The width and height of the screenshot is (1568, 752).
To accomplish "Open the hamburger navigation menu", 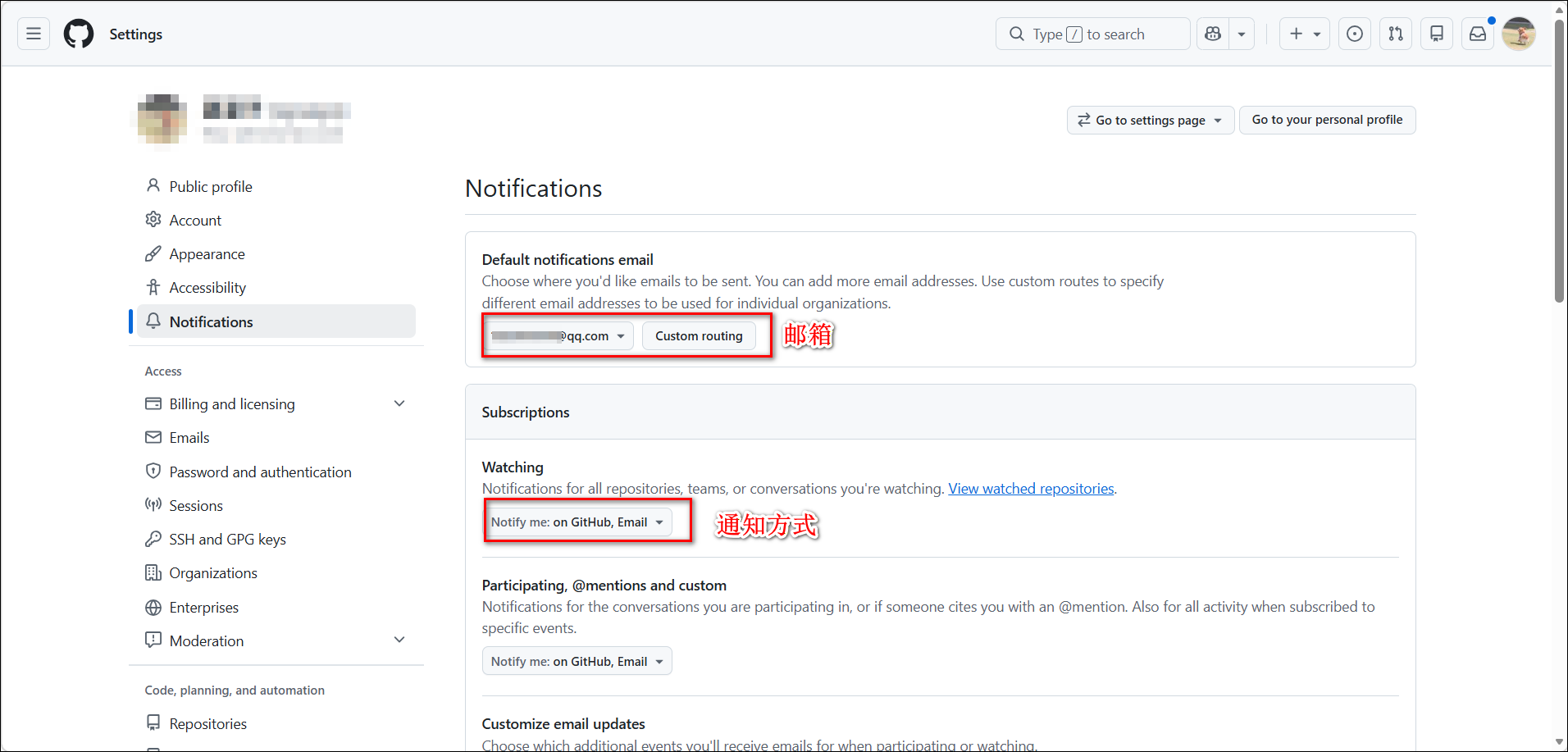I will pos(34,34).
